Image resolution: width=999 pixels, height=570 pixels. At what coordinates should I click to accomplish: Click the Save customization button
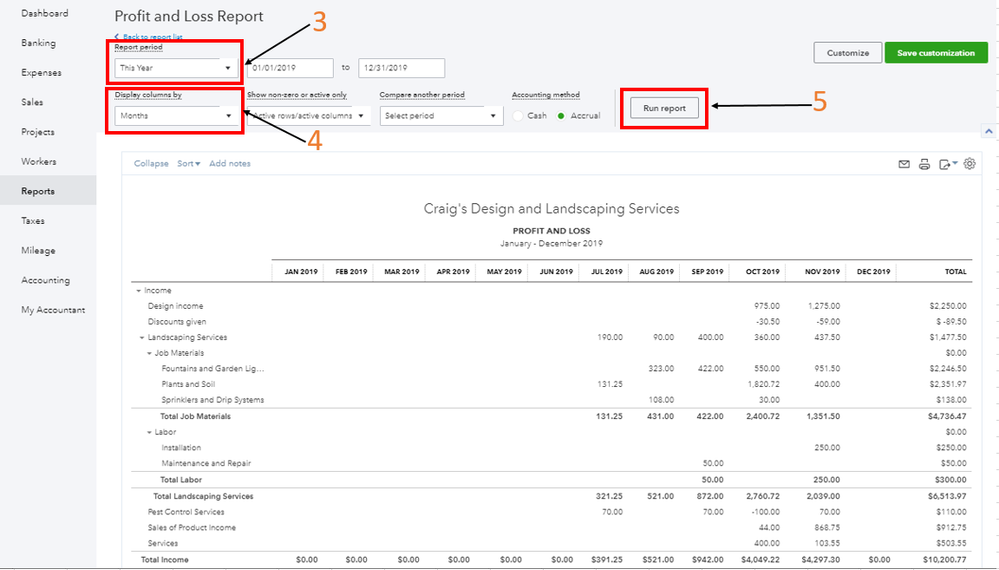pyautogui.click(x=935, y=53)
